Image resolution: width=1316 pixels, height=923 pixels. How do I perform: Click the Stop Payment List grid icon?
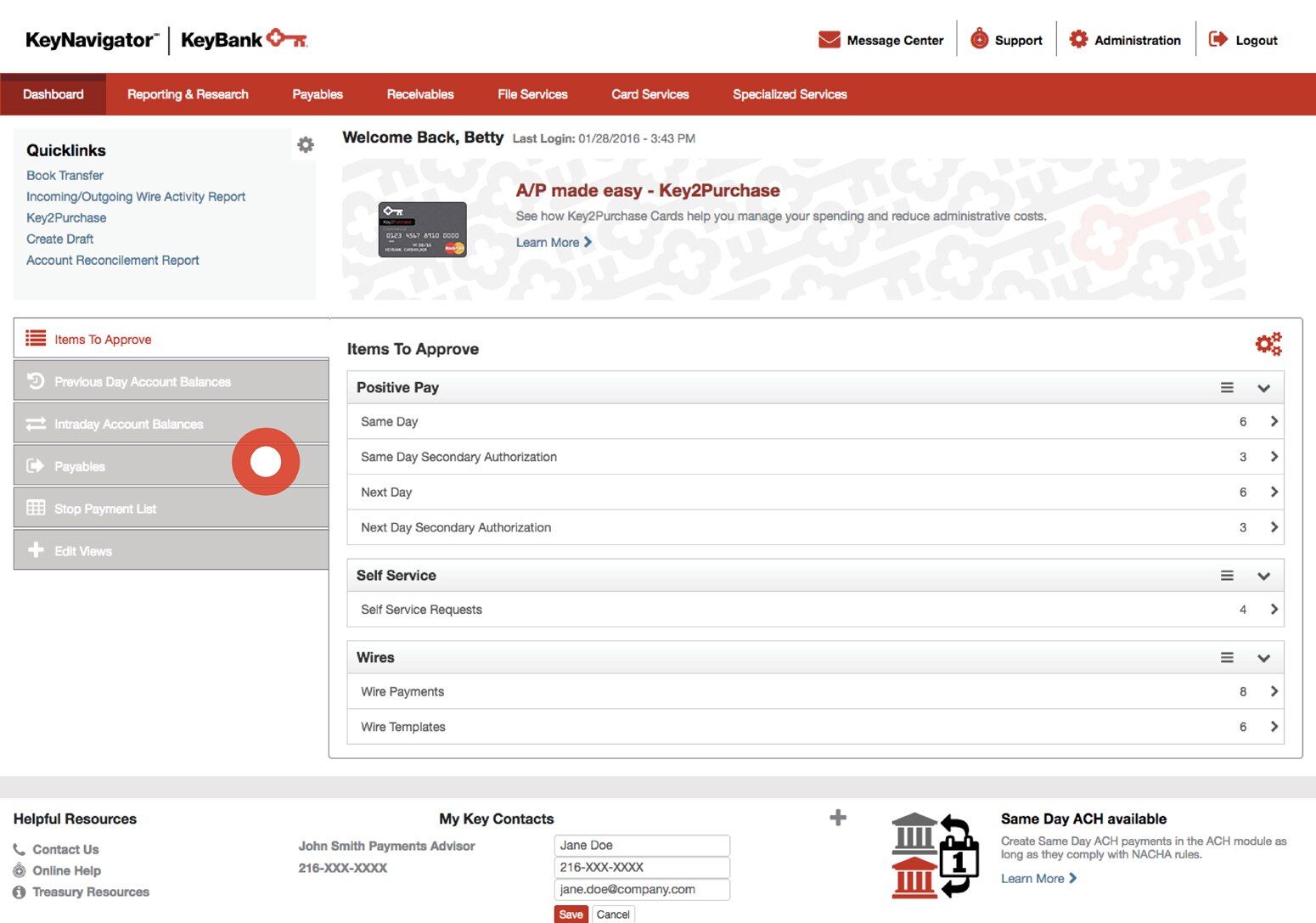click(36, 508)
